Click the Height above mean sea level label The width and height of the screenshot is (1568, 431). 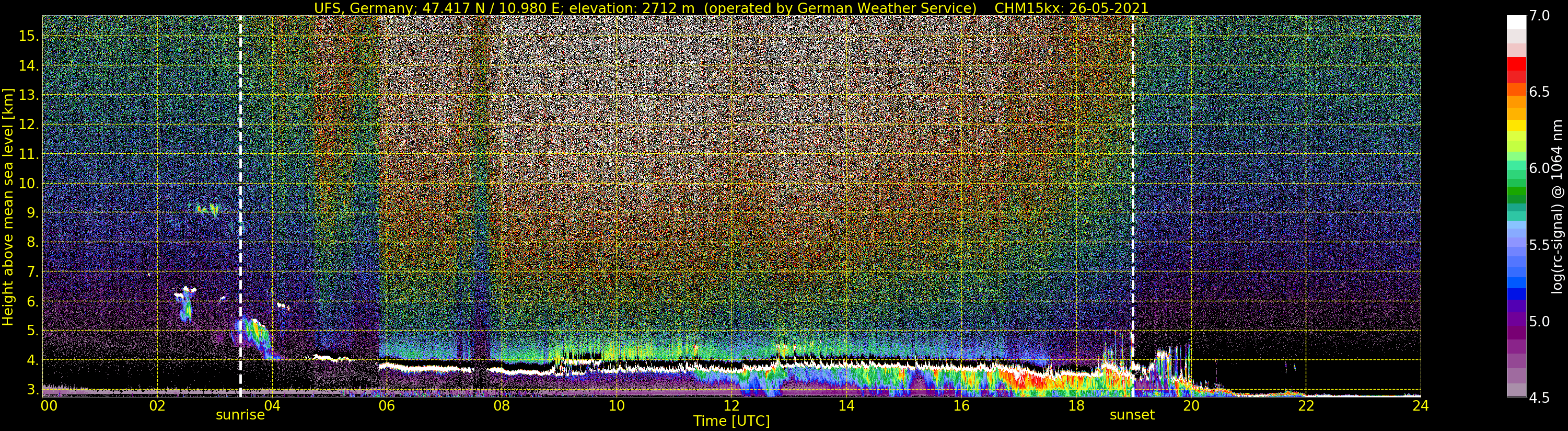click(8, 206)
